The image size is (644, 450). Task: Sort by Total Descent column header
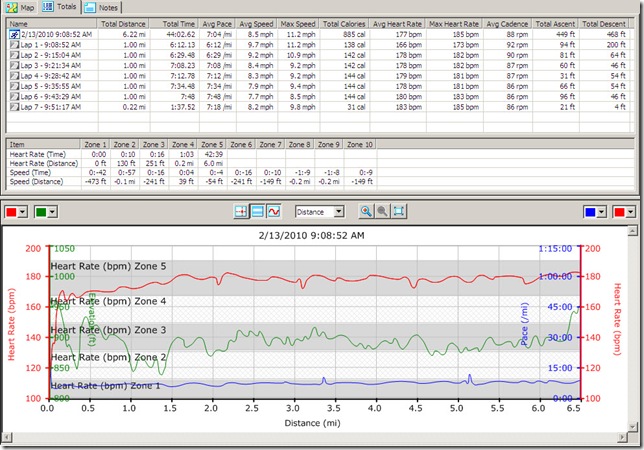(x=604, y=24)
